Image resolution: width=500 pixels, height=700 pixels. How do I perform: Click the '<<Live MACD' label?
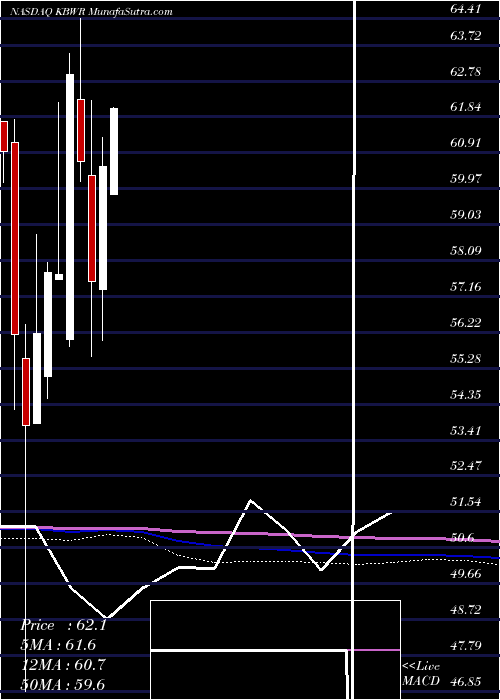[x=421, y=674]
